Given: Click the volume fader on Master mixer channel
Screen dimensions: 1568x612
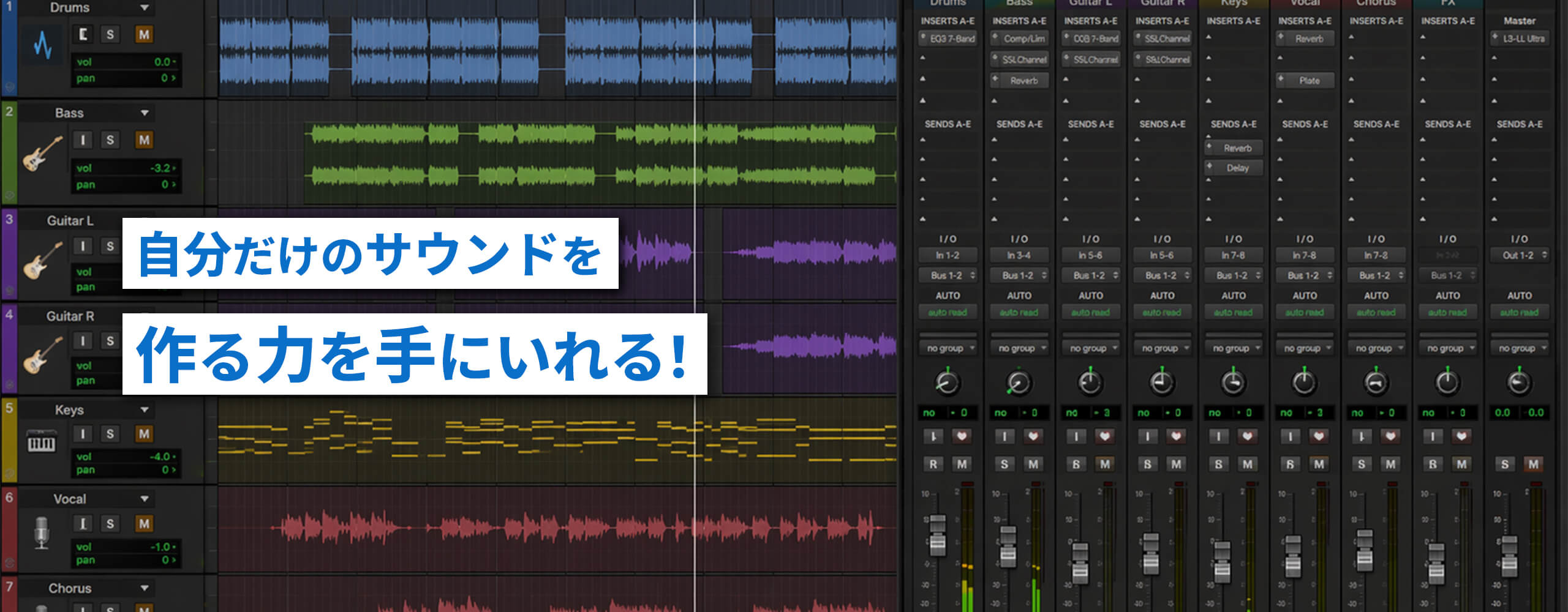Looking at the screenshot, I should (x=1510, y=556).
